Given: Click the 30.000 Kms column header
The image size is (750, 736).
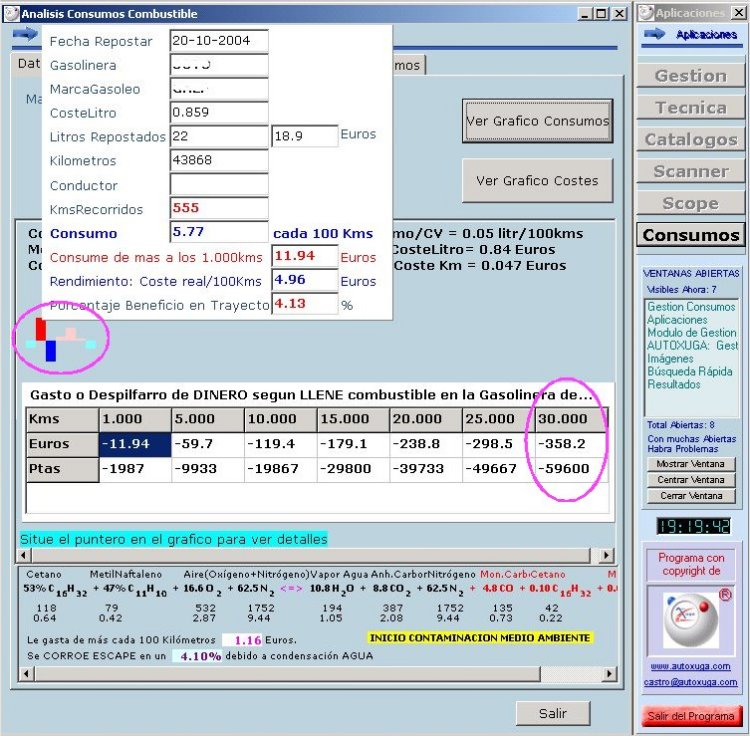Looking at the screenshot, I should tap(571, 419).
